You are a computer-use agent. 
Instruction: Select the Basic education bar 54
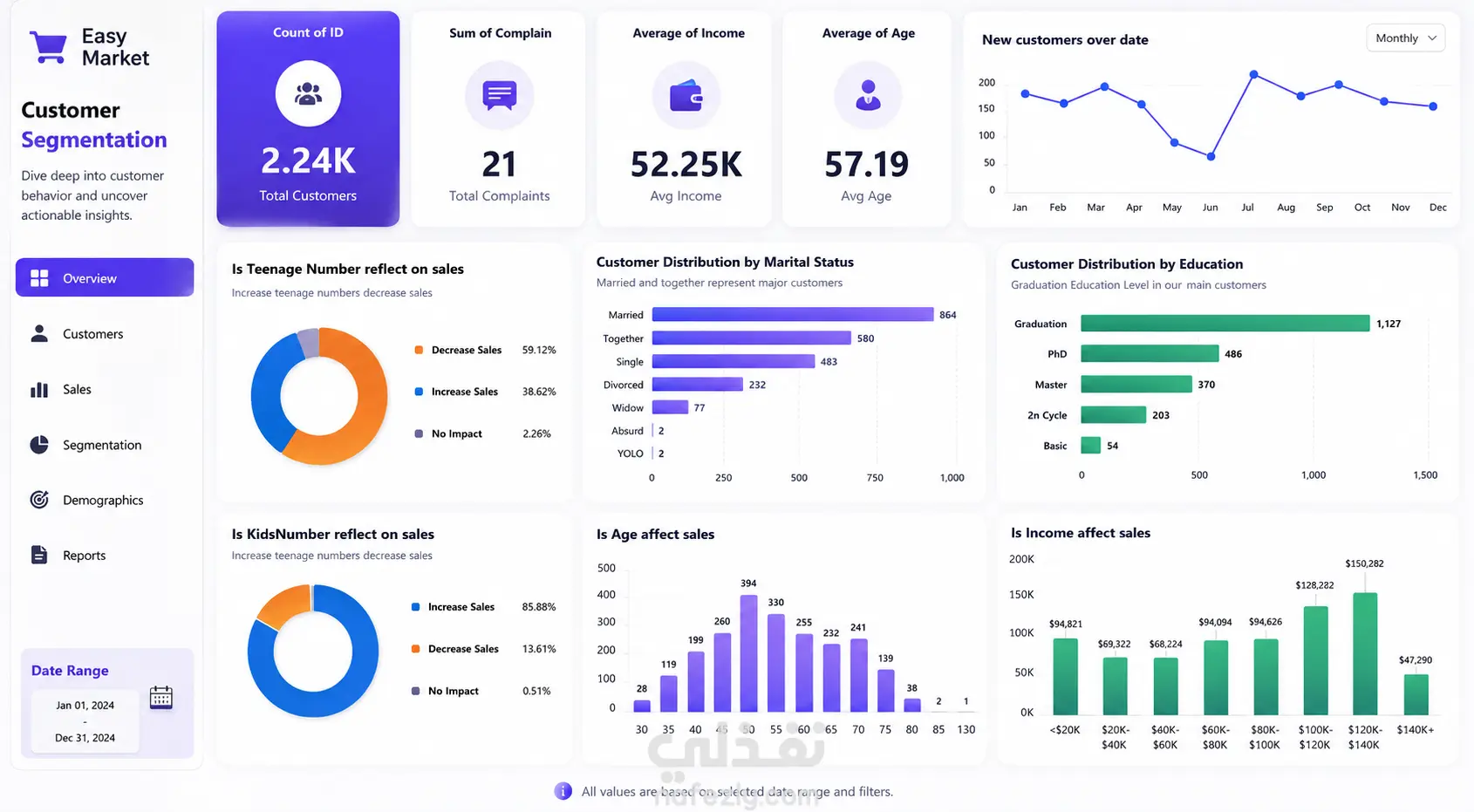click(x=1091, y=445)
